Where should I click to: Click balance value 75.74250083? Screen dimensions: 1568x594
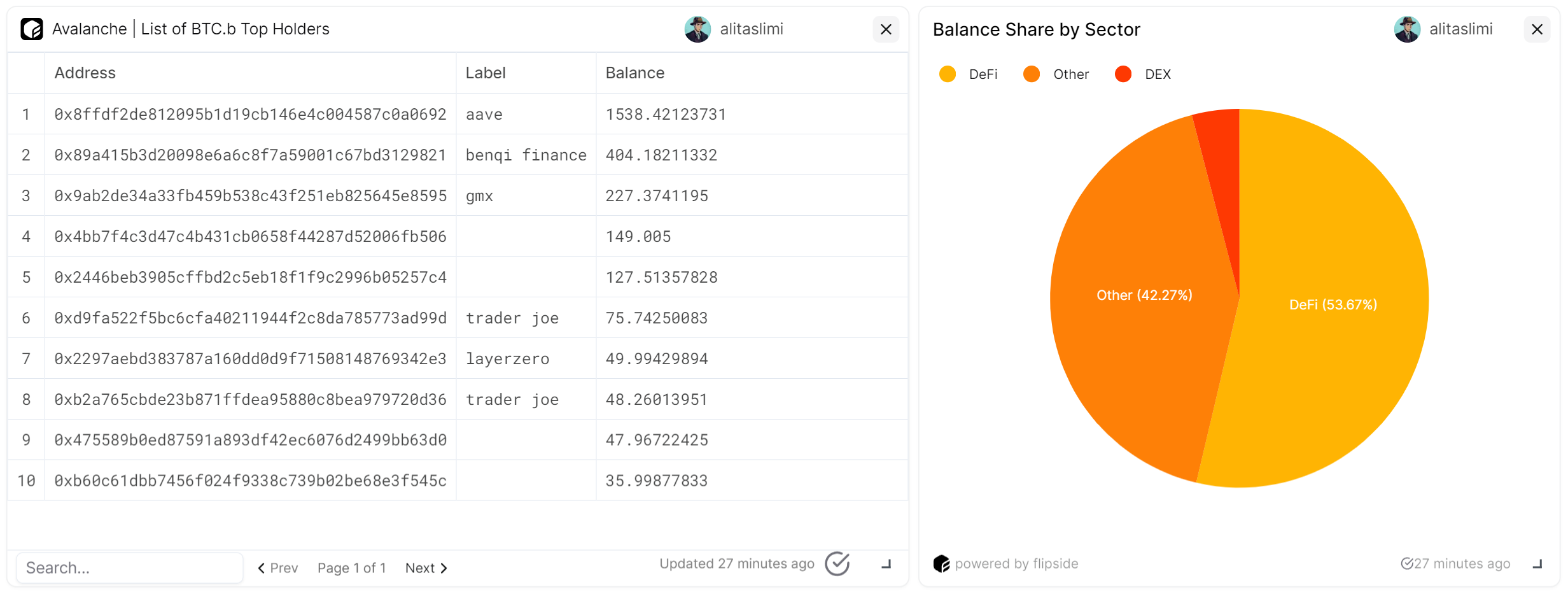tap(657, 318)
